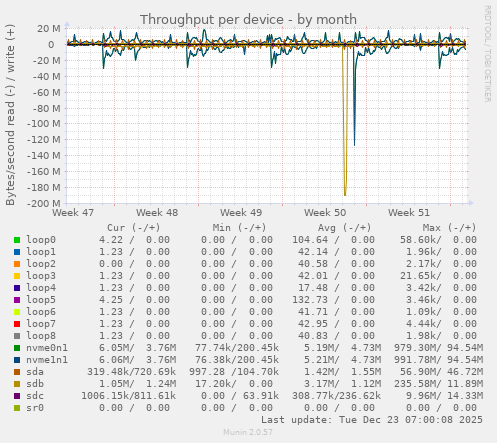Click the 'Week 47' axis label
497x443 pixels.
(73, 213)
